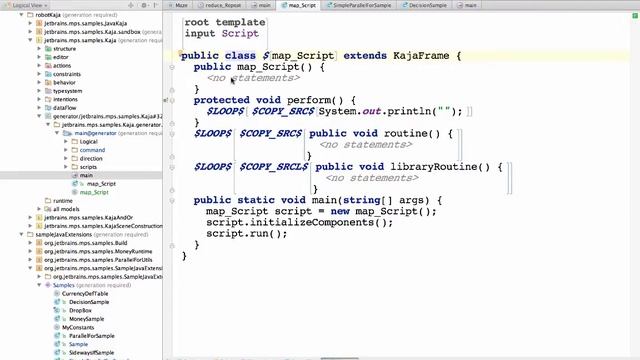Select the SidewaysIfSample node

[91, 353]
